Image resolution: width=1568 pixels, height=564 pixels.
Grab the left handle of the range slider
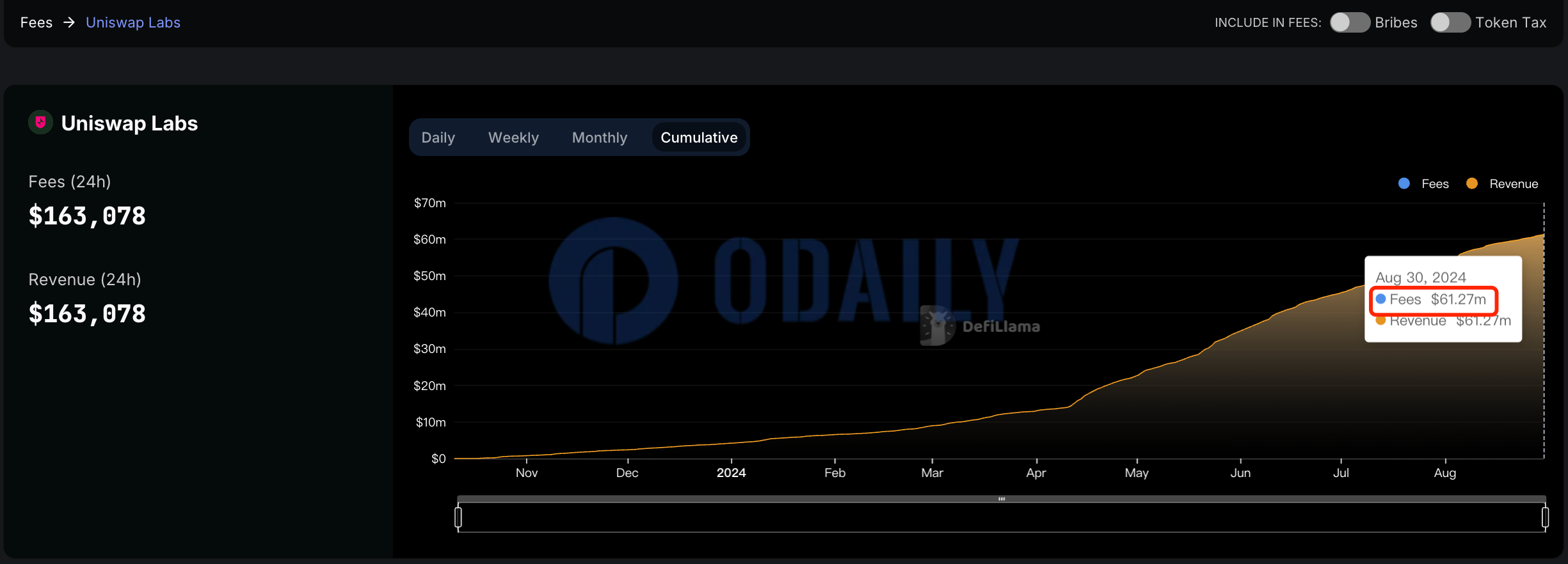458,517
